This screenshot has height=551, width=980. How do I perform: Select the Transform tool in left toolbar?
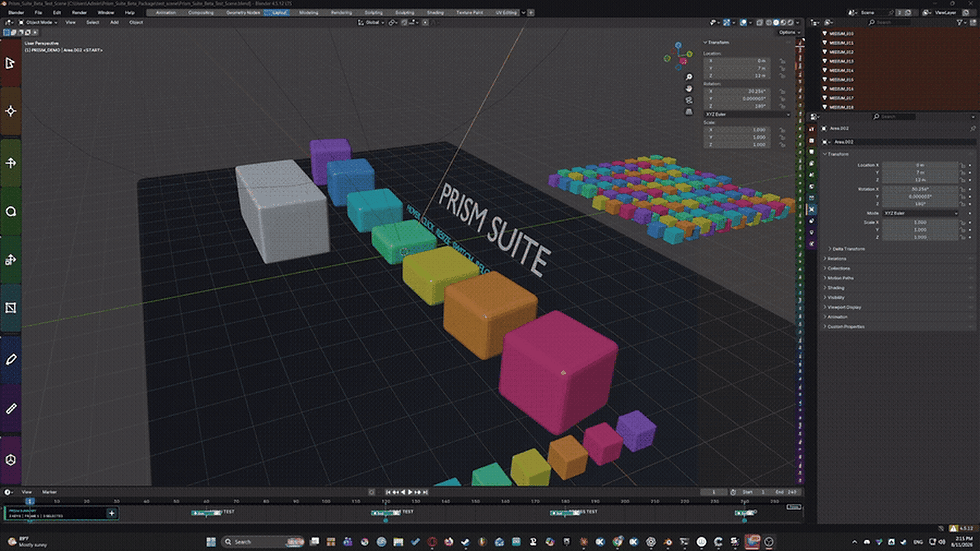[x=11, y=308]
